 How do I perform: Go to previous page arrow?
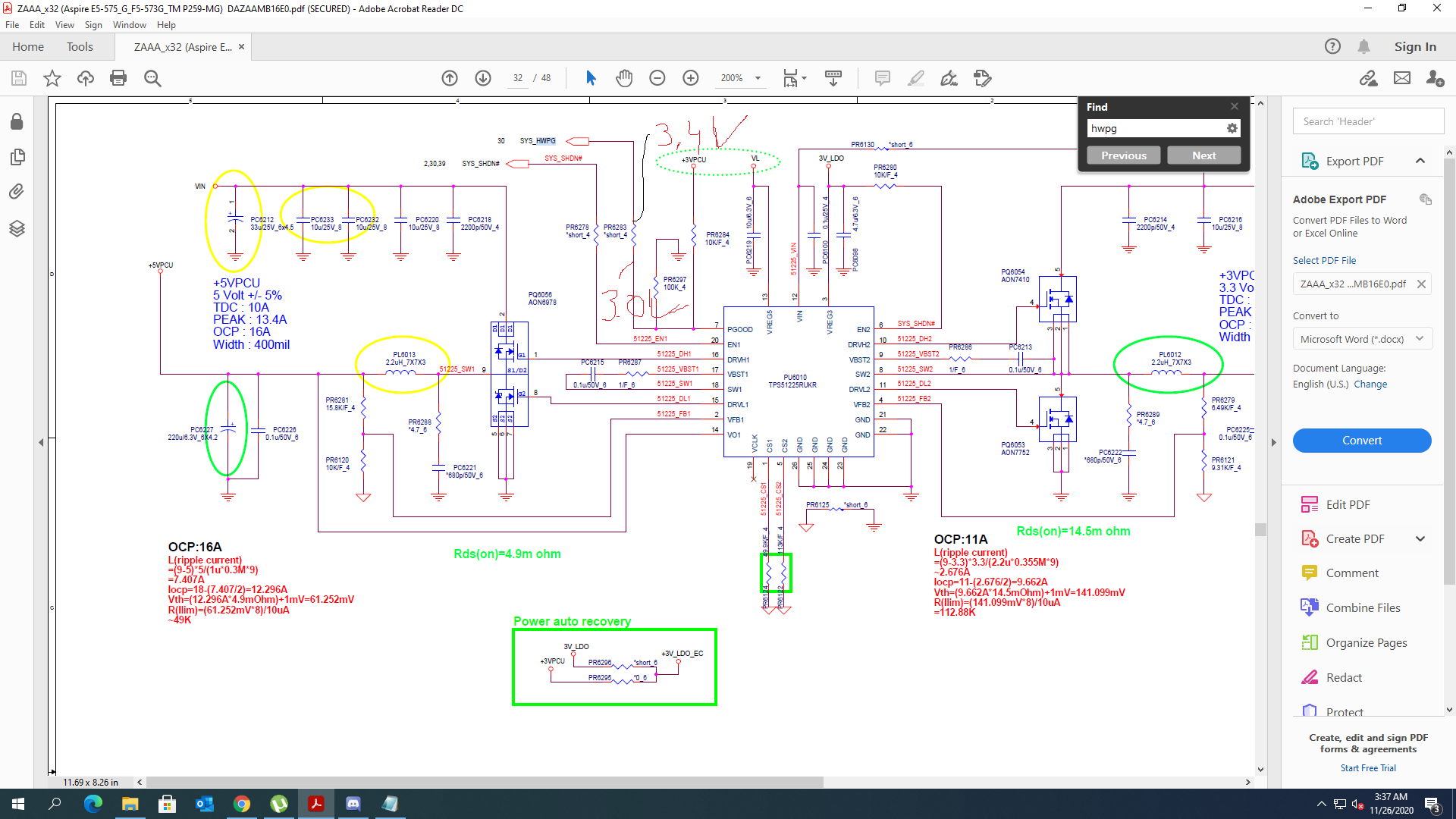[x=450, y=78]
